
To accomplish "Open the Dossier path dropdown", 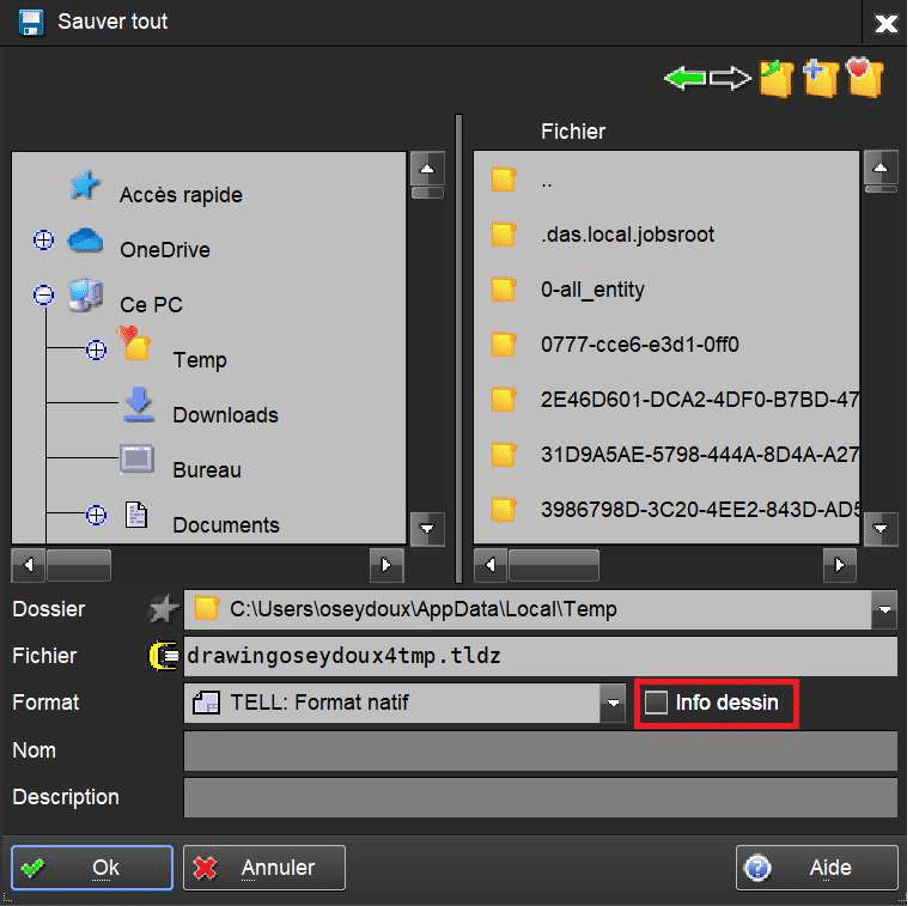I will [884, 610].
